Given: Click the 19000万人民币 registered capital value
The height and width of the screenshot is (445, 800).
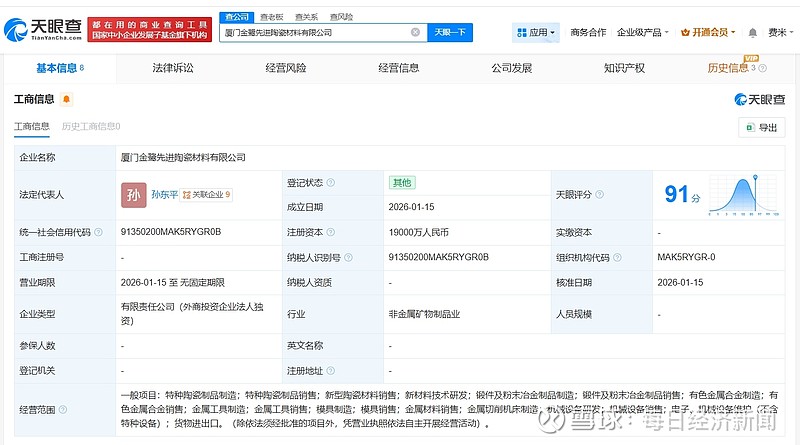Looking at the screenshot, I should pos(419,232).
